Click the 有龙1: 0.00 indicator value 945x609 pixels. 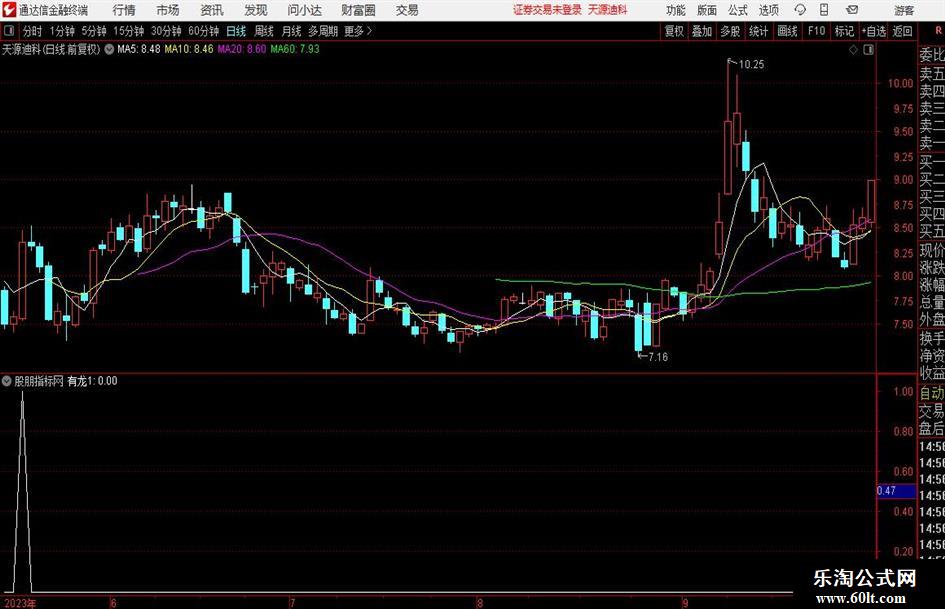92,381
